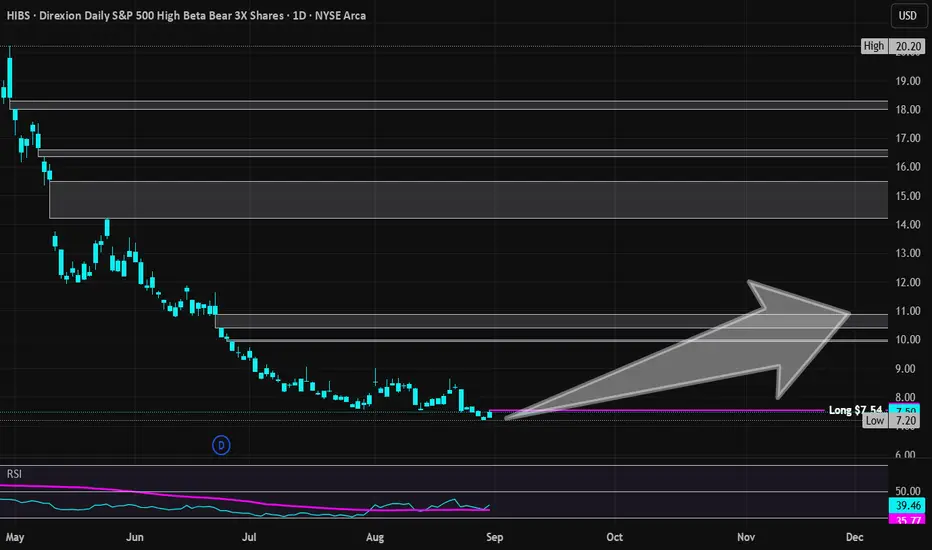Click the Aug label on time axis
932x550 pixels.
pos(375,537)
